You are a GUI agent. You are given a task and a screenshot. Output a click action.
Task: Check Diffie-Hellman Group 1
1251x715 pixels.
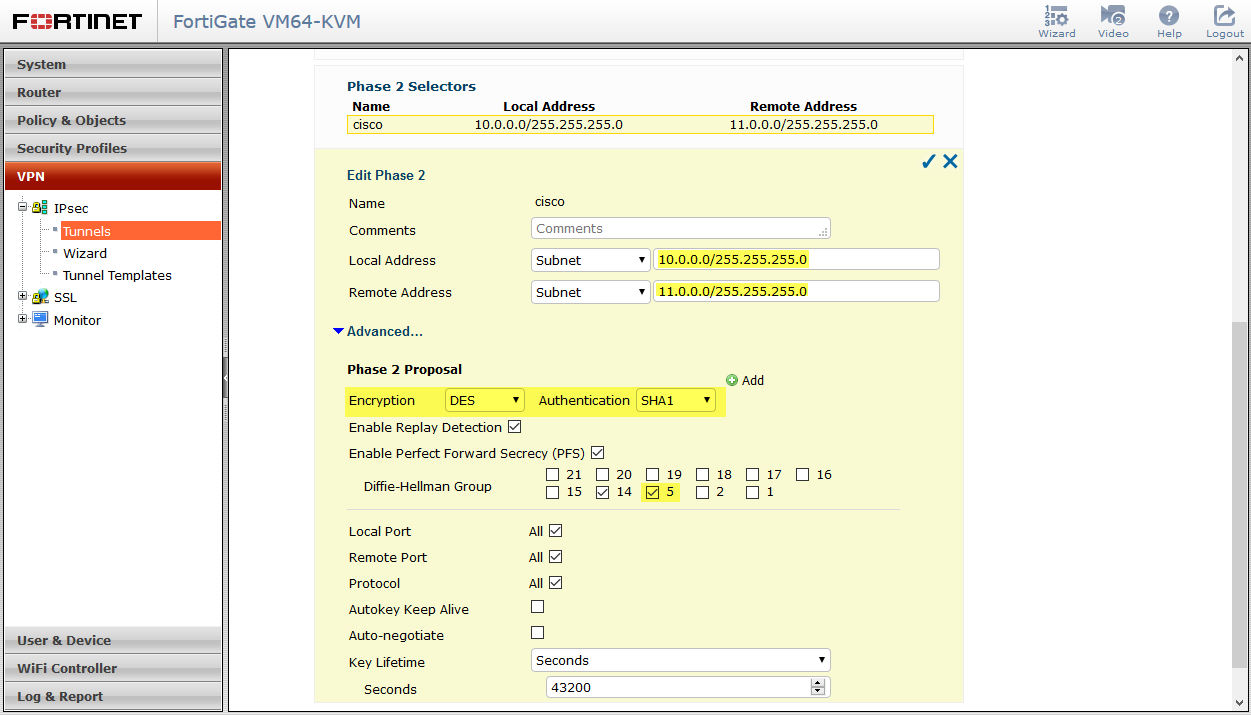(753, 492)
